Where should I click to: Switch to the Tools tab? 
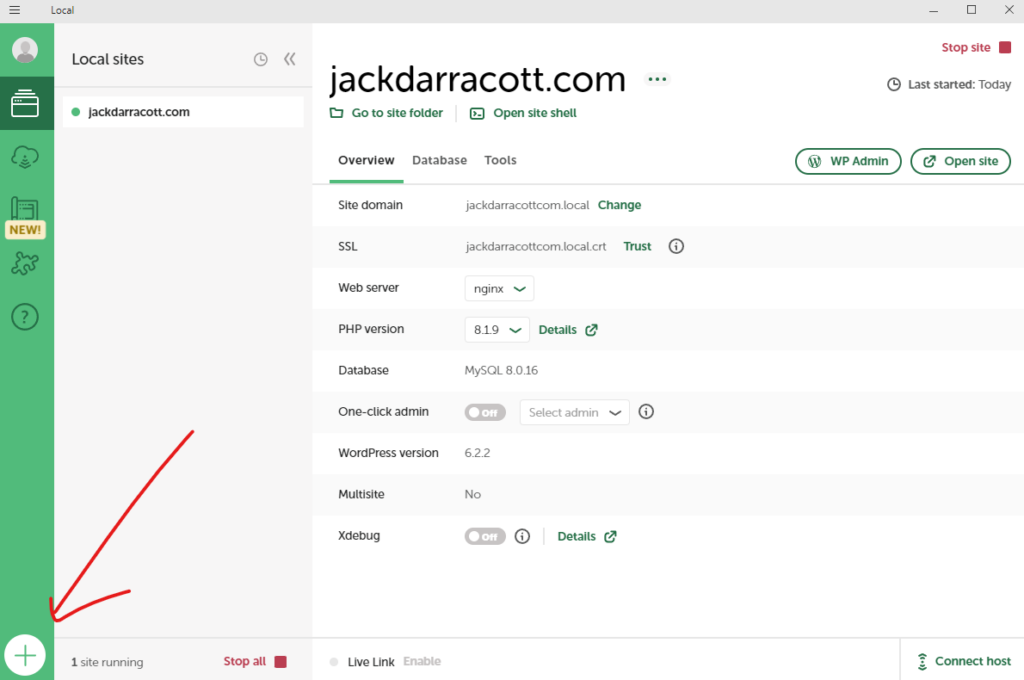click(x=500, y=160)
